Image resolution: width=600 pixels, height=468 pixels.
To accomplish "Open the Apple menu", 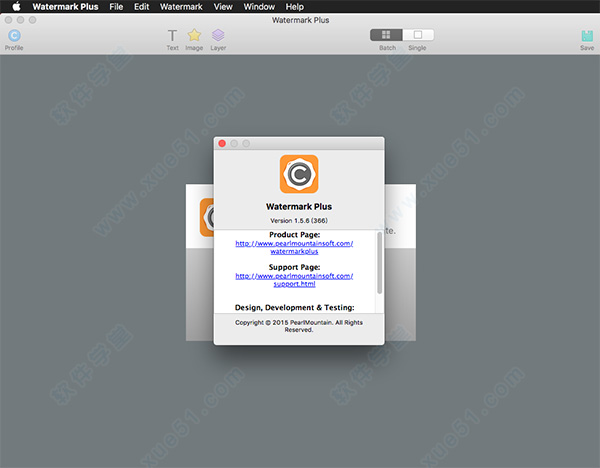I will (x=16, y=7).
